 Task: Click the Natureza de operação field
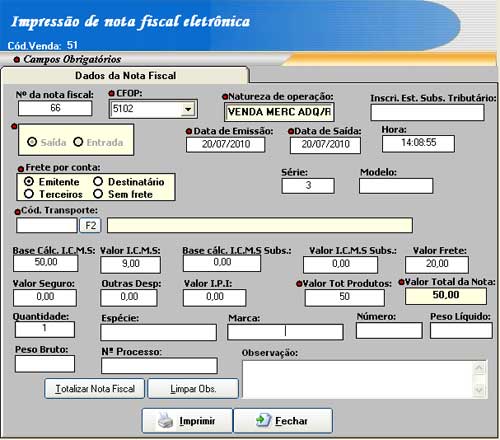279,112
